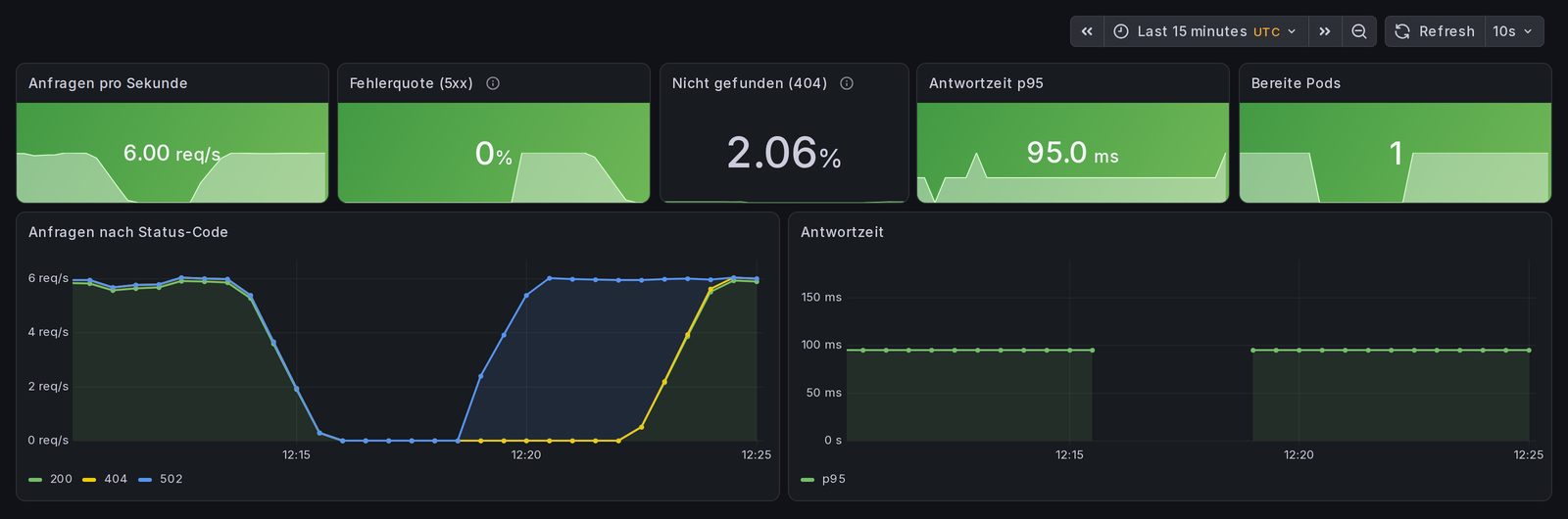Toggle the 502 series in the legend
1568x519 pixels.
click(x=161, y=479)
